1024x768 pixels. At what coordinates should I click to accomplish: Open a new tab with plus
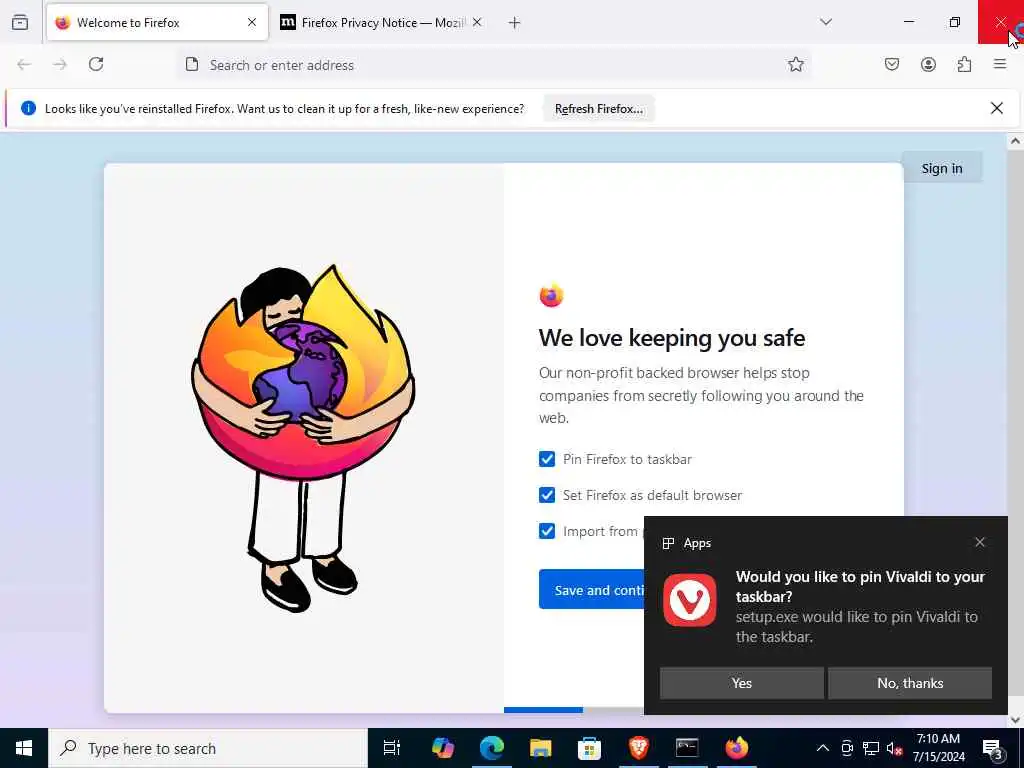tap(515, 23)
